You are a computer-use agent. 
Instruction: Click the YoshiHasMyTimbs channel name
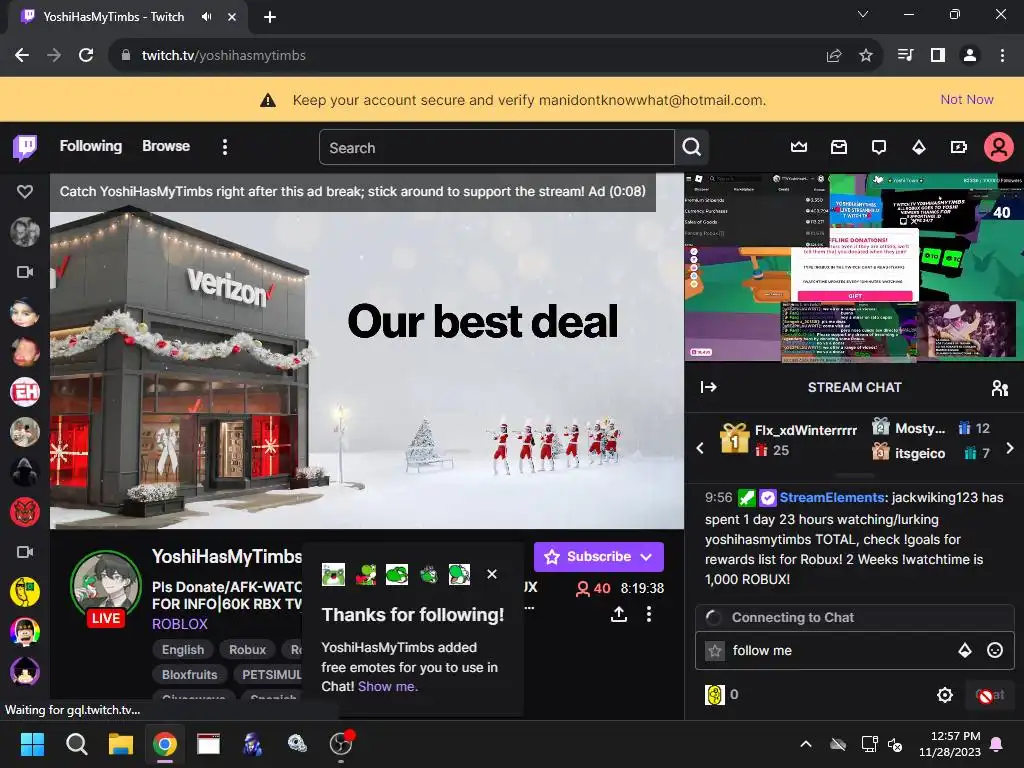pos(227,556)
